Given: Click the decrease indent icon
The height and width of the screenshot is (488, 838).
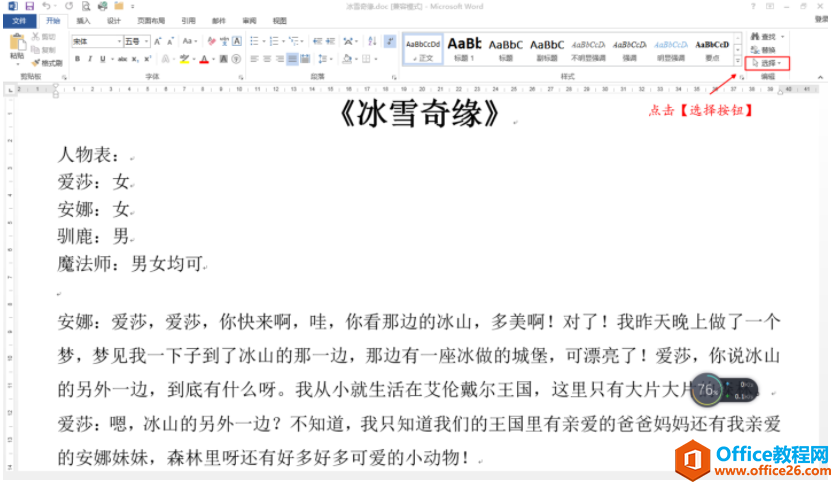Looking at the screenshot, I should pos(317,41).
